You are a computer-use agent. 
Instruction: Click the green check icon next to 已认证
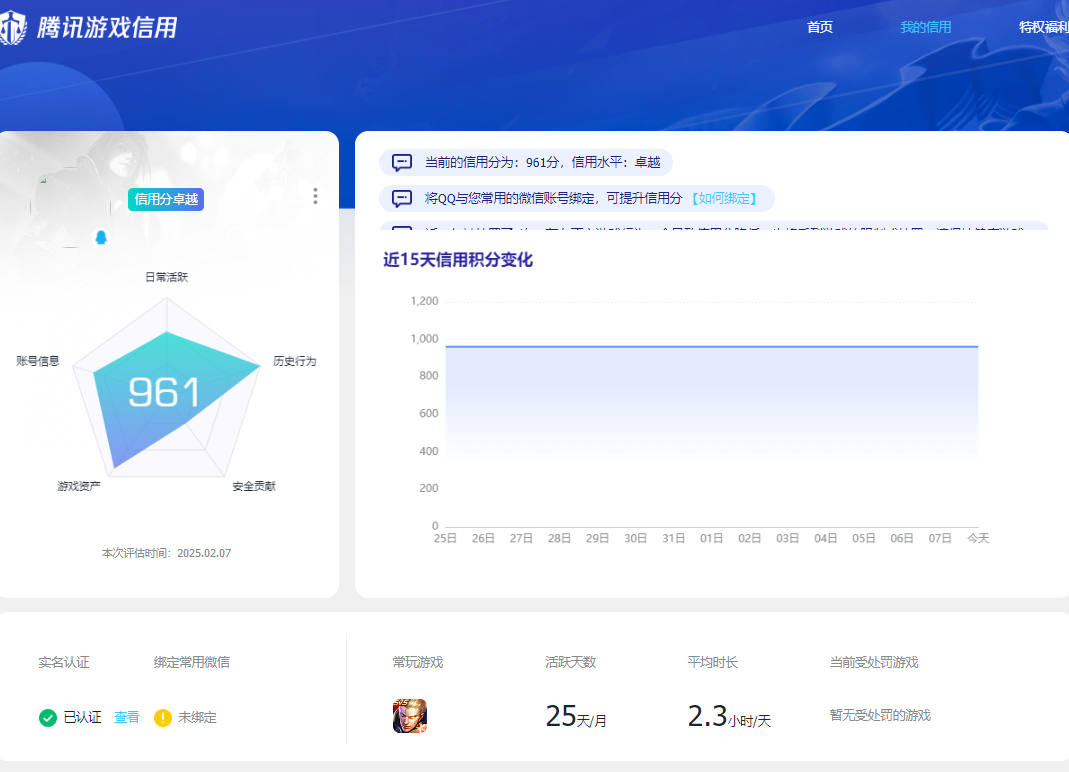(48, 717)
